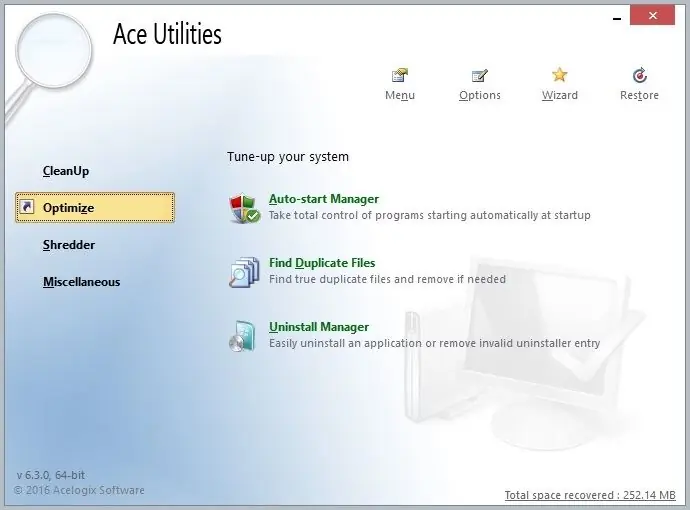Open the Options notepad icon
Screen dimensions: 690x510
pos(479,76)
